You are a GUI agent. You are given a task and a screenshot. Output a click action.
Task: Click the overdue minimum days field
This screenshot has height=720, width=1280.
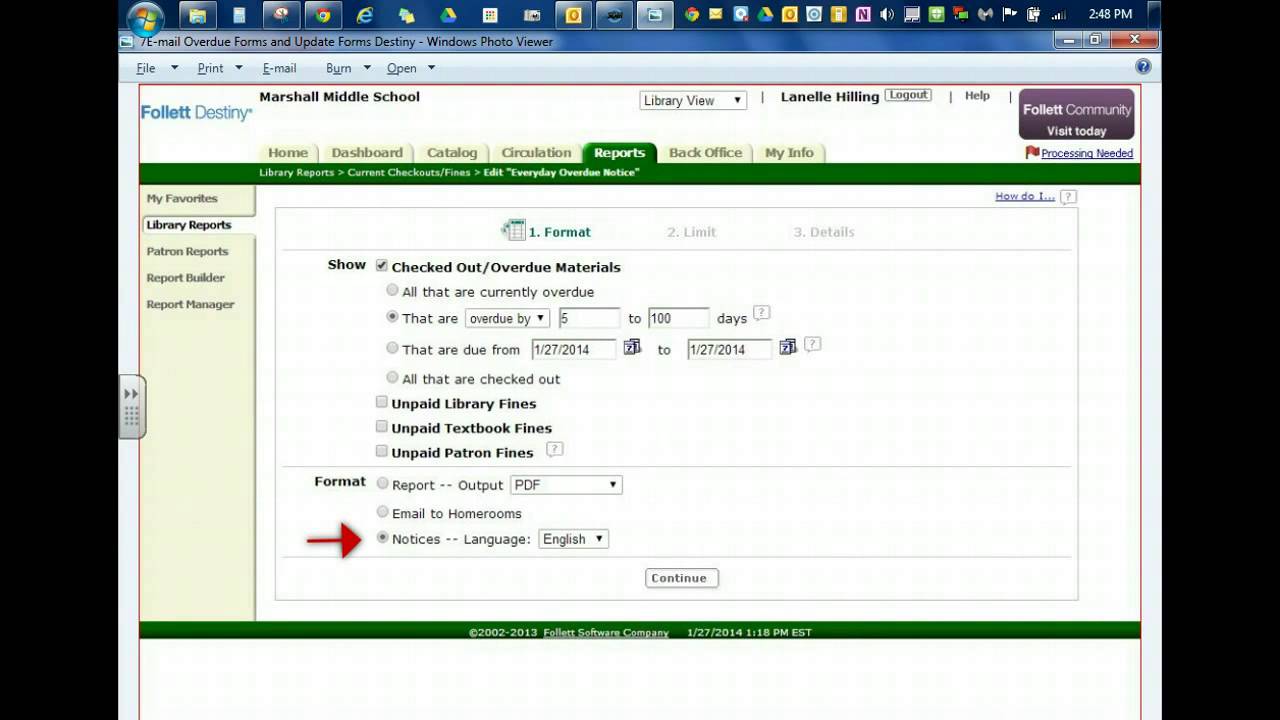pyautogui.click(x=589, y=318)
